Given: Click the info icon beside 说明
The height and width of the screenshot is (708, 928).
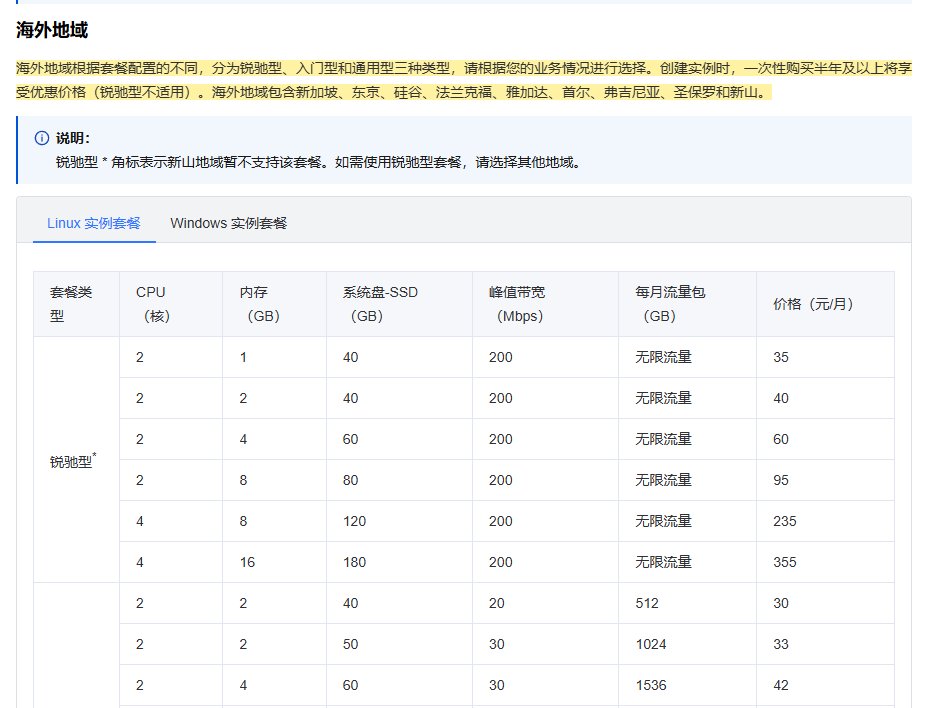Looking at the screenshot, I should (x=42, y=138).
